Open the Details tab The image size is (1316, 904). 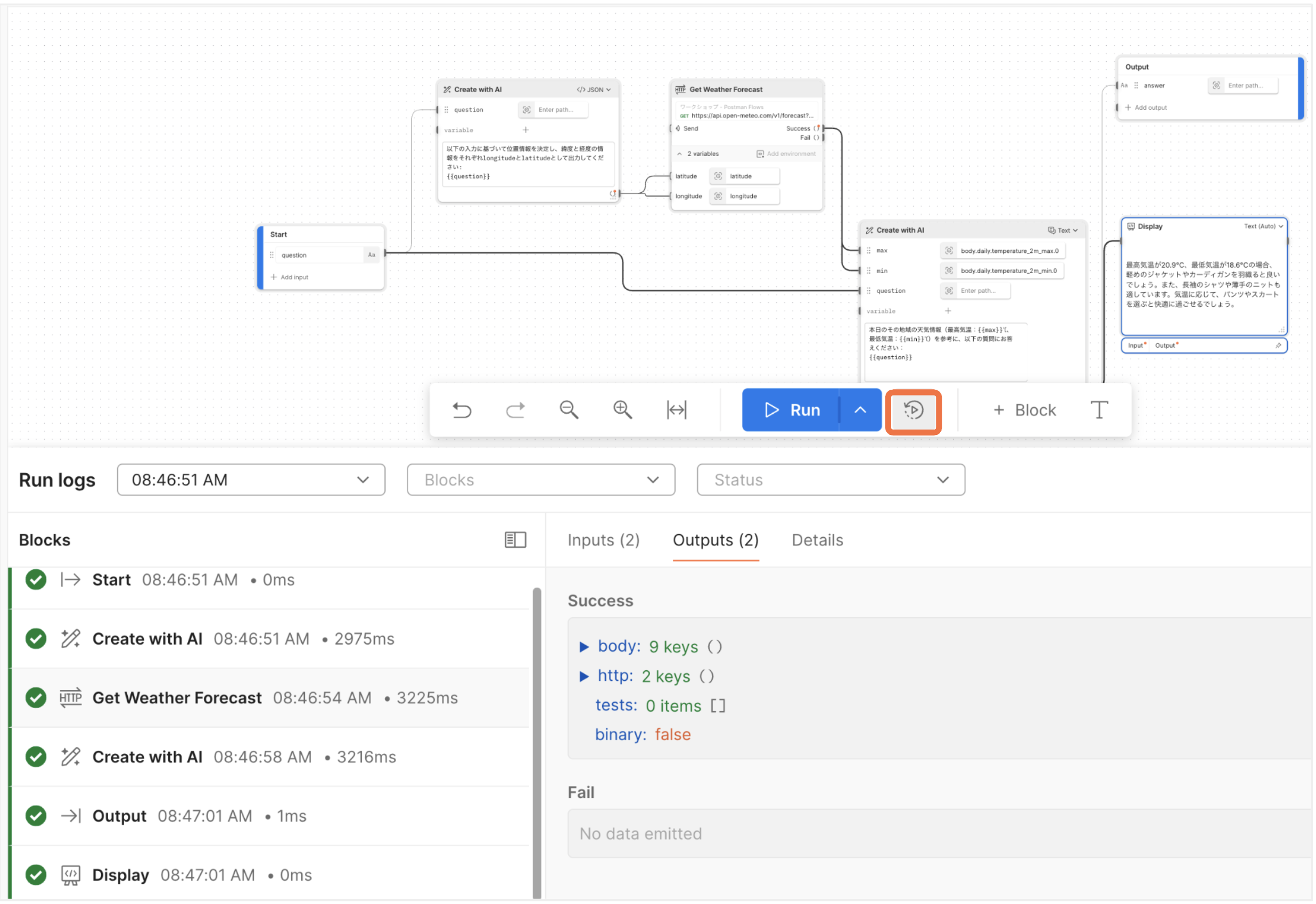(817, 540)
